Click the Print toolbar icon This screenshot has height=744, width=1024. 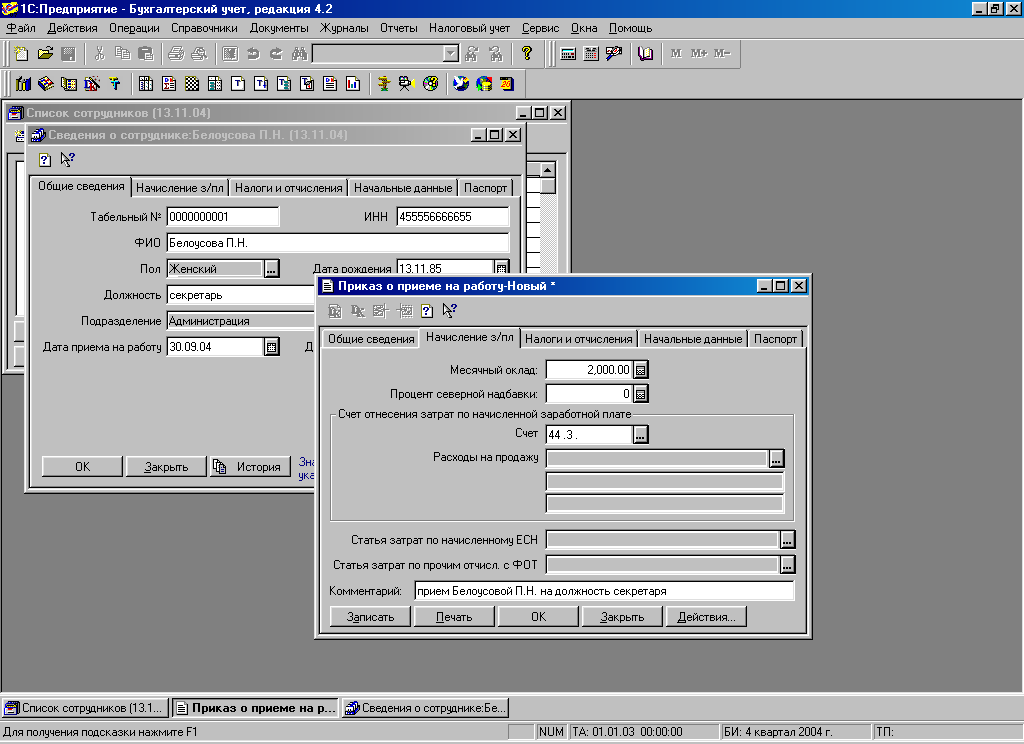pos(176,54)
